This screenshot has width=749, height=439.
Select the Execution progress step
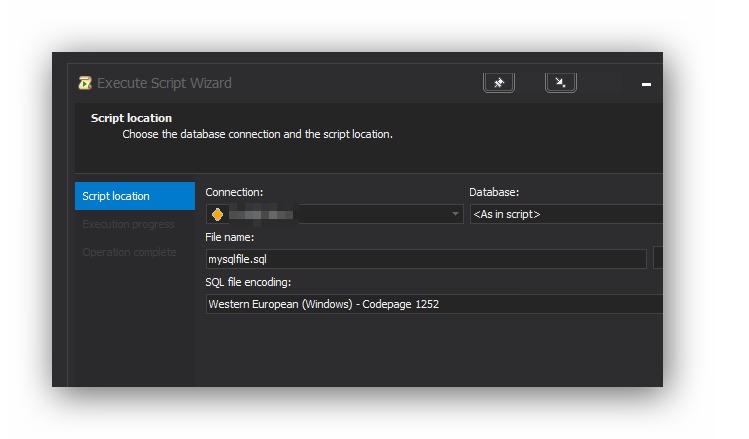click(x=128, y=224)
